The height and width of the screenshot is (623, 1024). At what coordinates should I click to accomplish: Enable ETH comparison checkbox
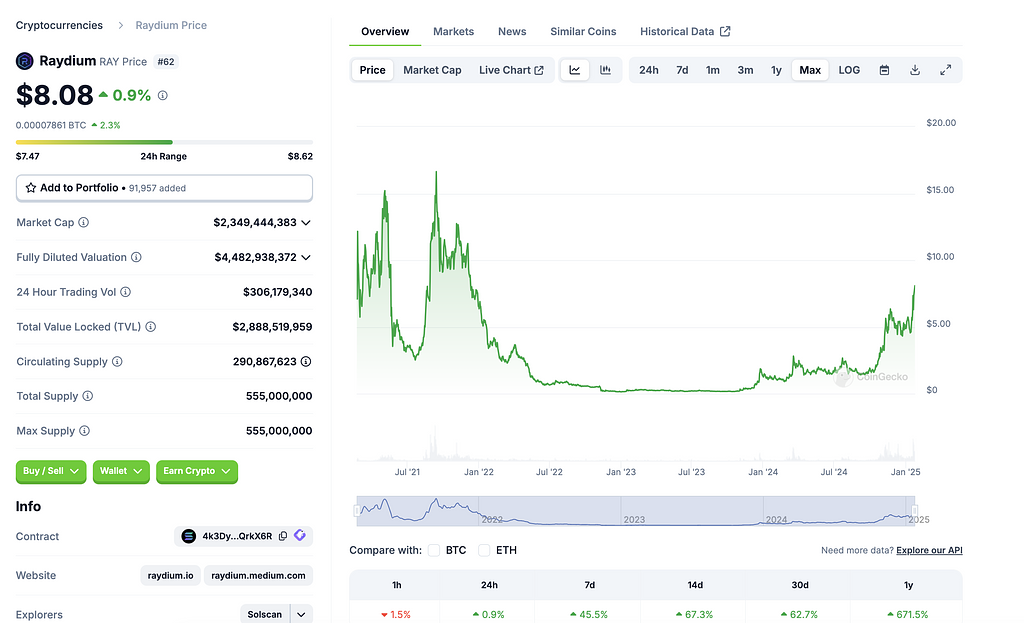click(484, 550)
